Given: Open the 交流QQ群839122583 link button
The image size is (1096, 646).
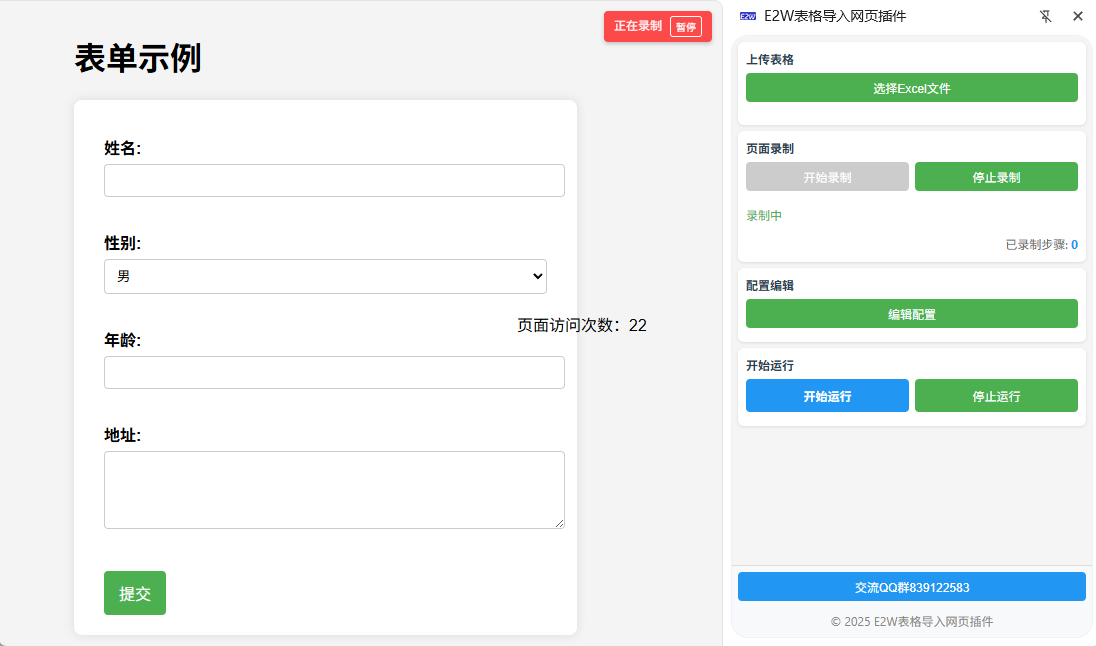Looking at the screenshot, I should [911, 587].
